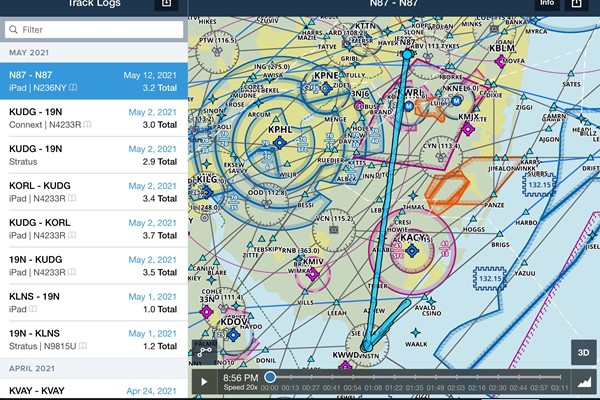Click the playback timeline scrubber handle
Screen dimensions: 600x400
tap(270, 377)
